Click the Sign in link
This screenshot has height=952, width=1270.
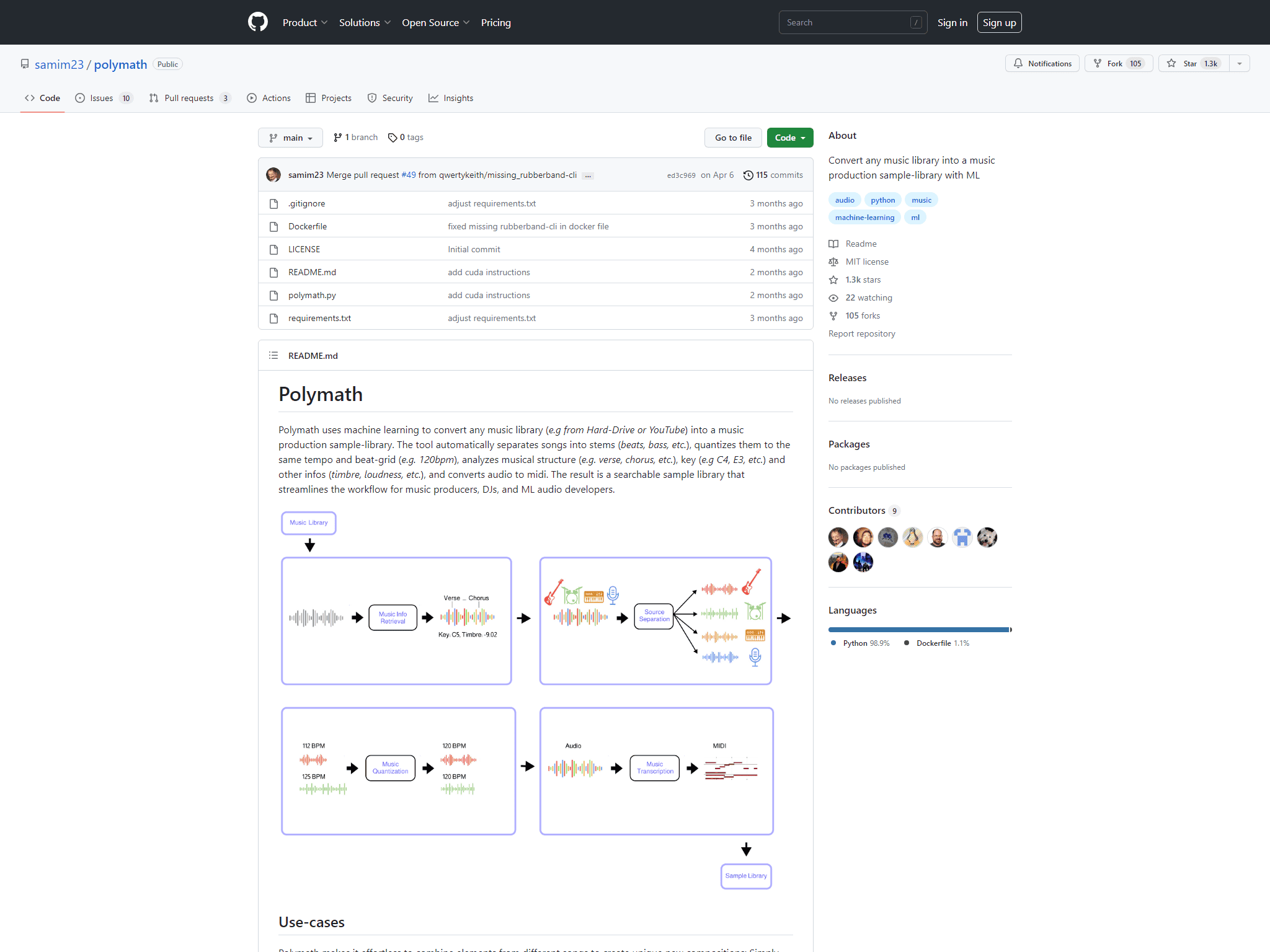tap(952, 22)
